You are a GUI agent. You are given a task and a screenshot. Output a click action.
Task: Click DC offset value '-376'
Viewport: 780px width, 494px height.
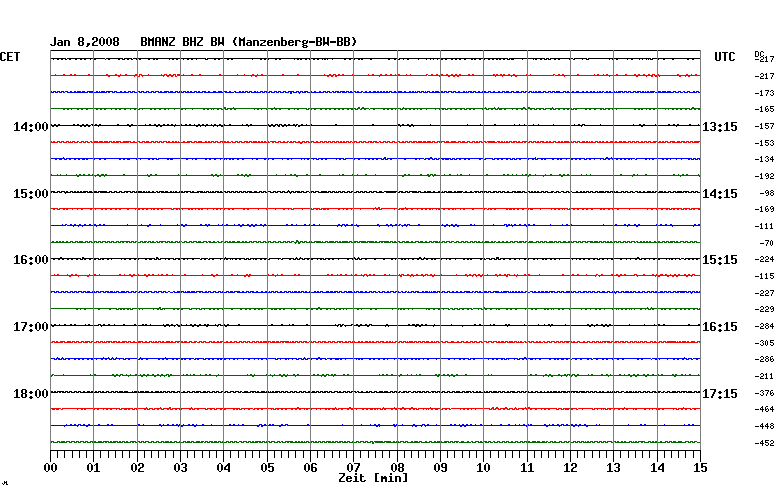tap(765, 393)
